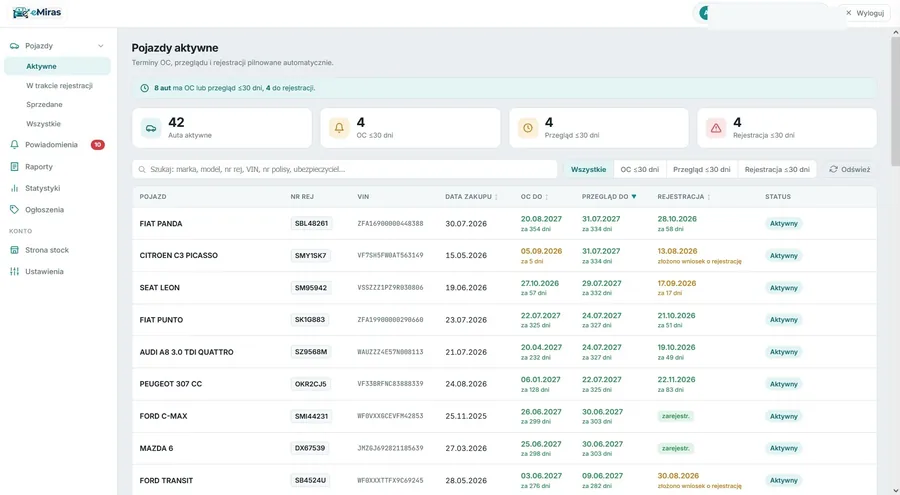The width and height of the screenshot is (900, 495).
Task: Click the Auta aktywne 42 summary card
Action: coord(222,128)
